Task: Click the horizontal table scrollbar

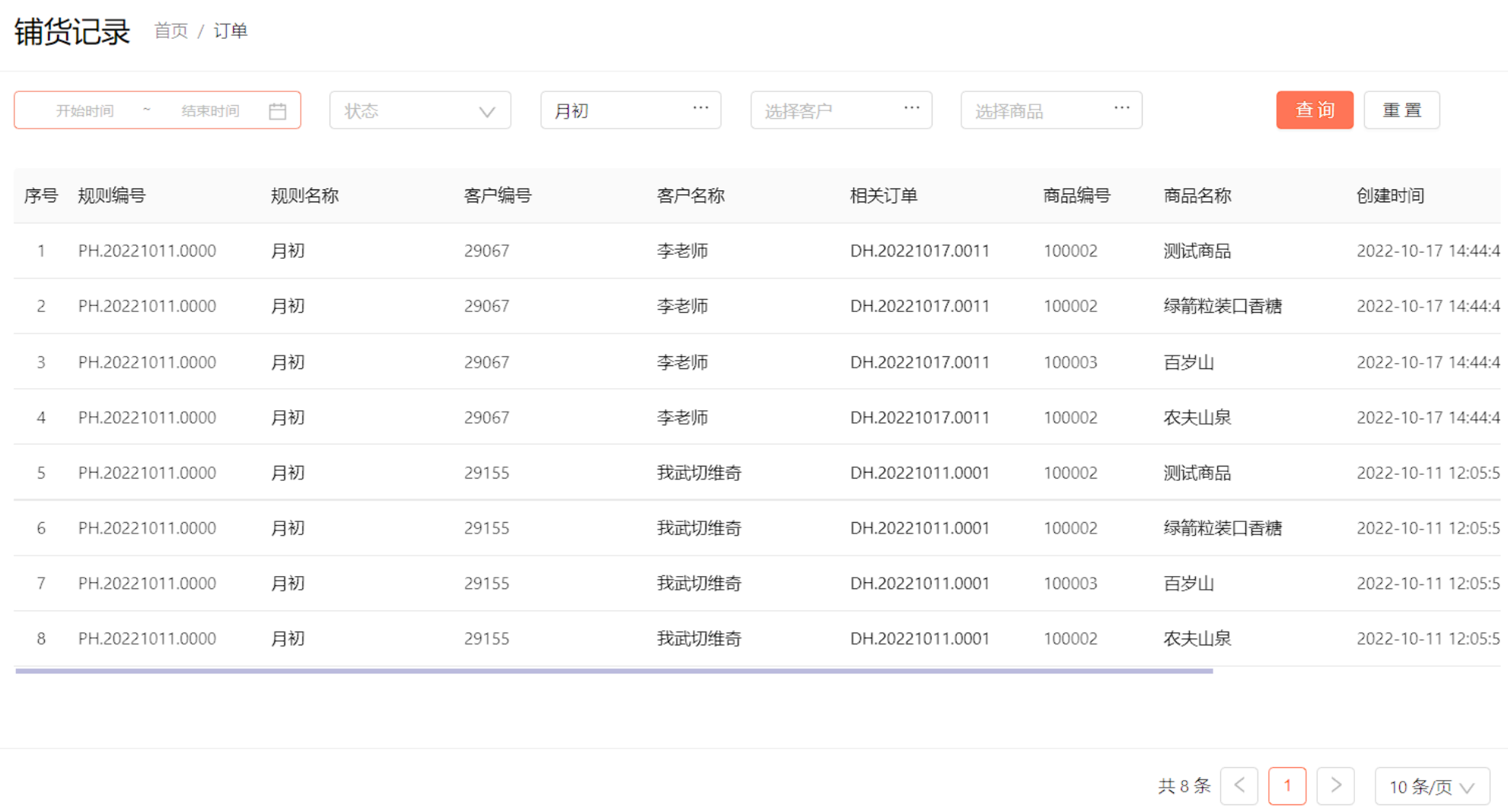Action: coord(614,670)
